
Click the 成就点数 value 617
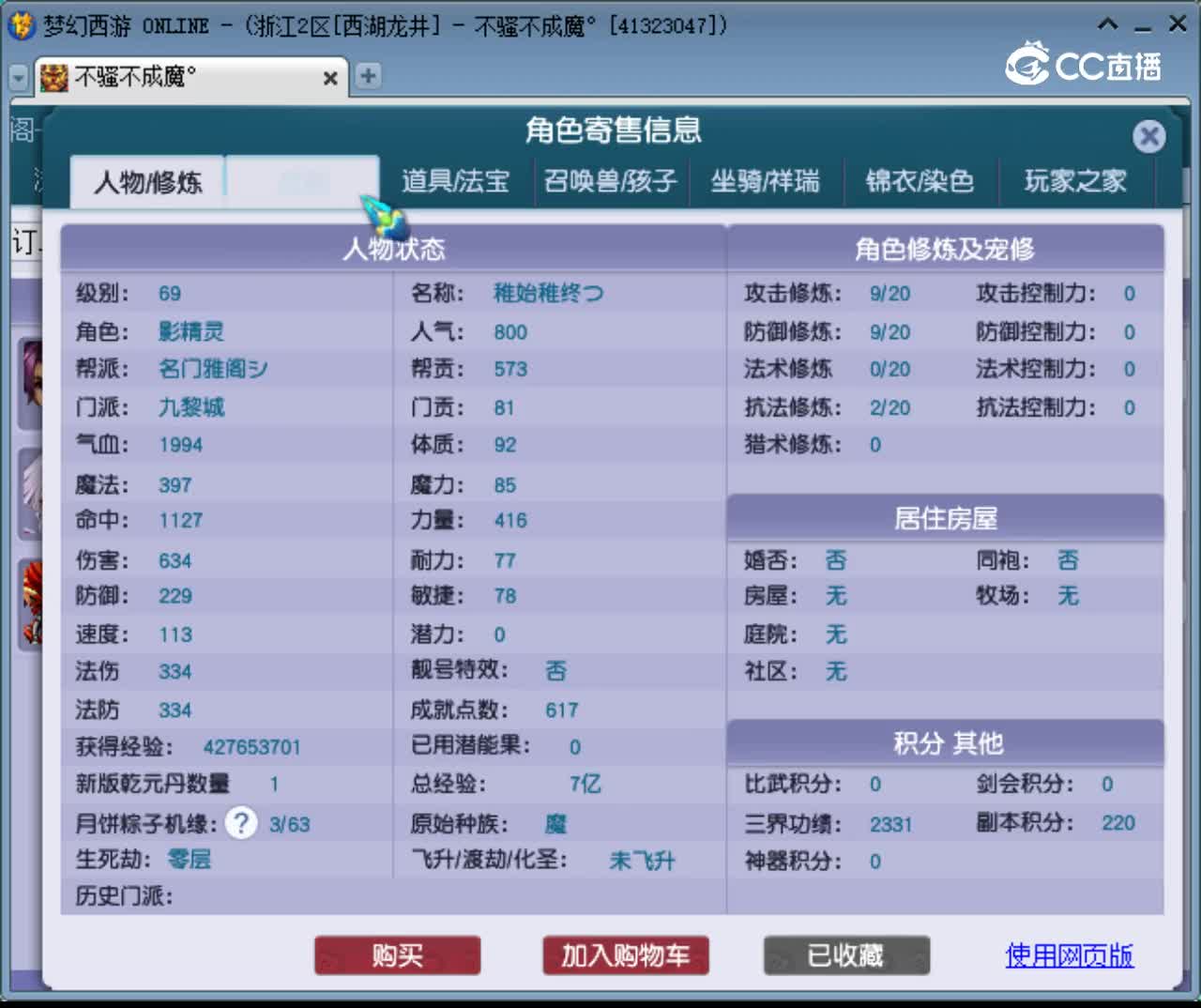(562, 710)
